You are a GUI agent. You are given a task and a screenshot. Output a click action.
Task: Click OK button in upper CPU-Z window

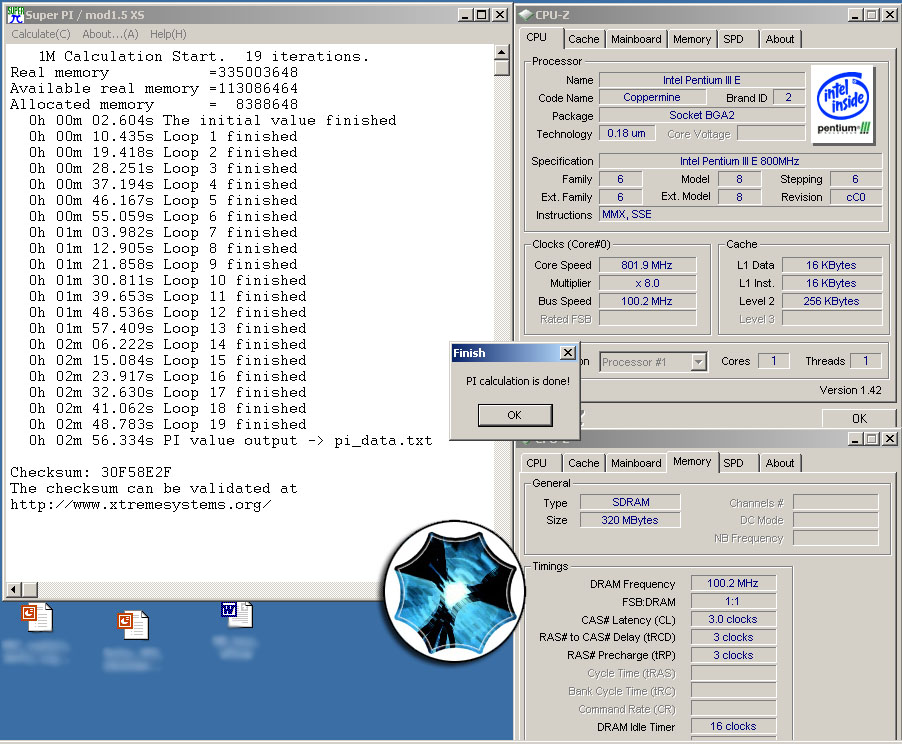[x=859, y=418]
